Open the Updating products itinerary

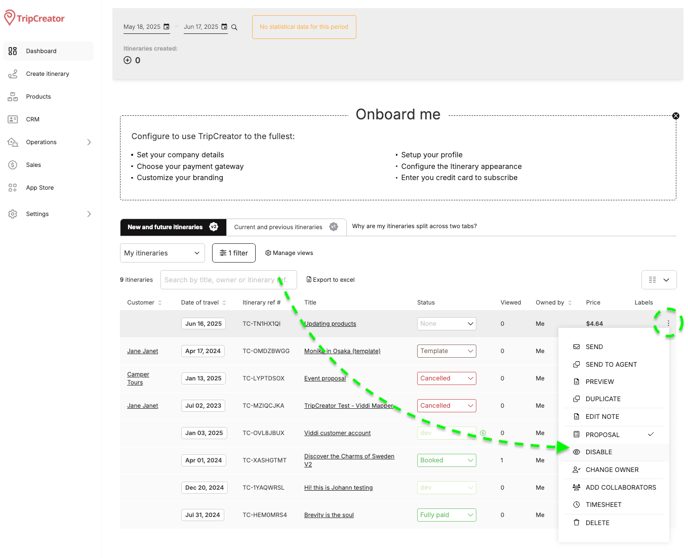(330, 324)
